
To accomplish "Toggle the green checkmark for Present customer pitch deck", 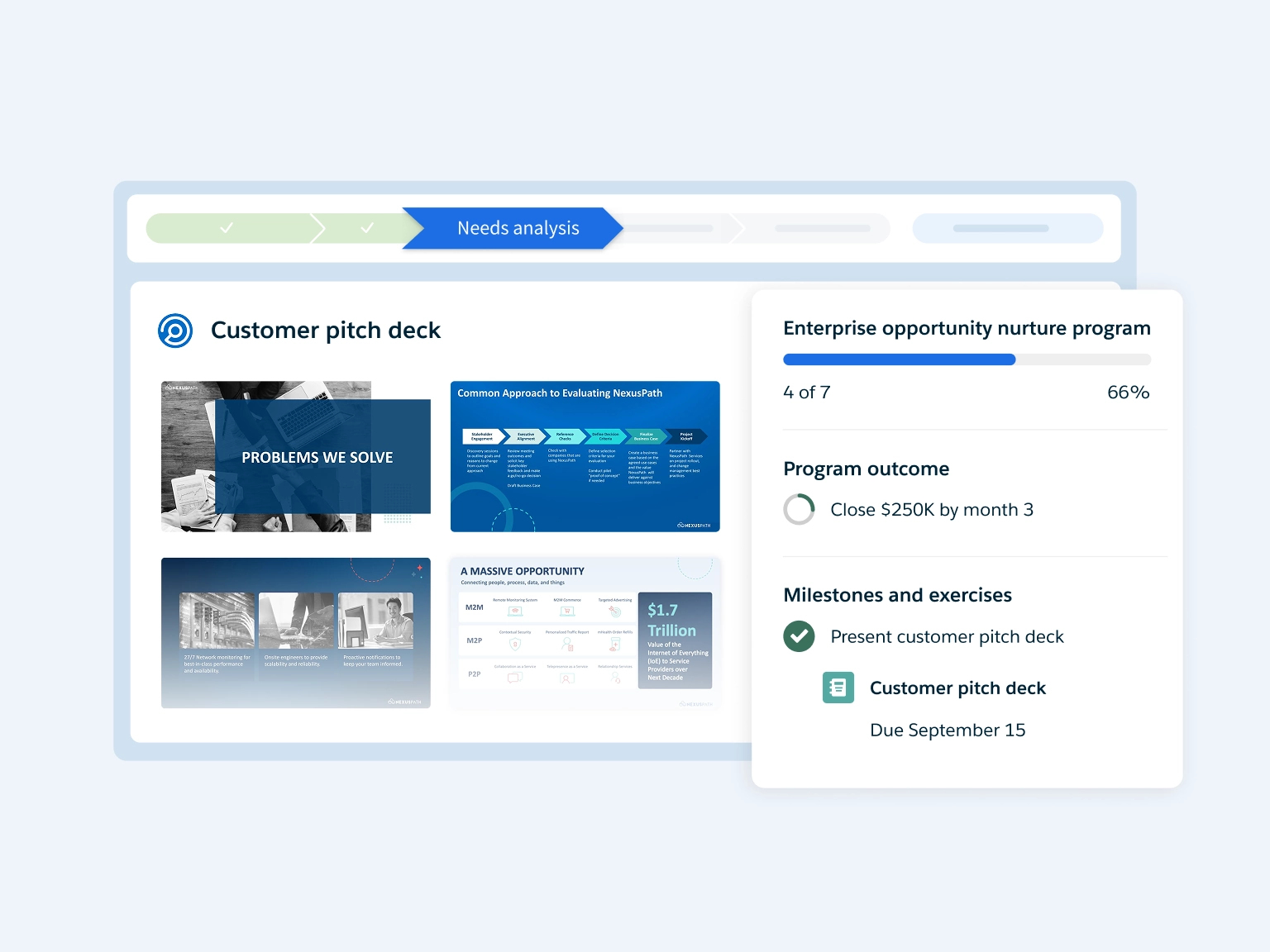I will tap(799, 636).
